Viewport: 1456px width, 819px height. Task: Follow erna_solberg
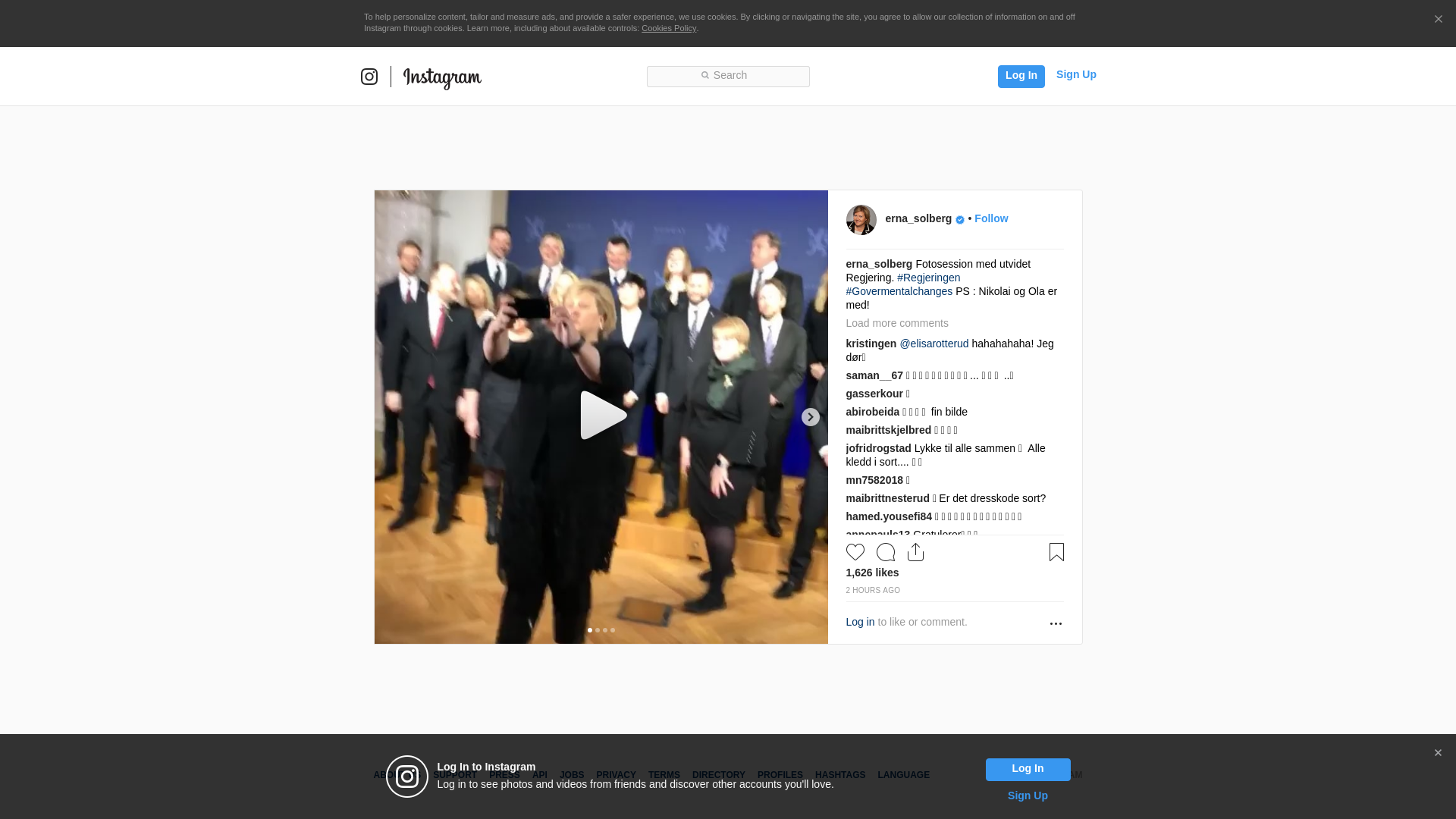click(x=991, y=218)
